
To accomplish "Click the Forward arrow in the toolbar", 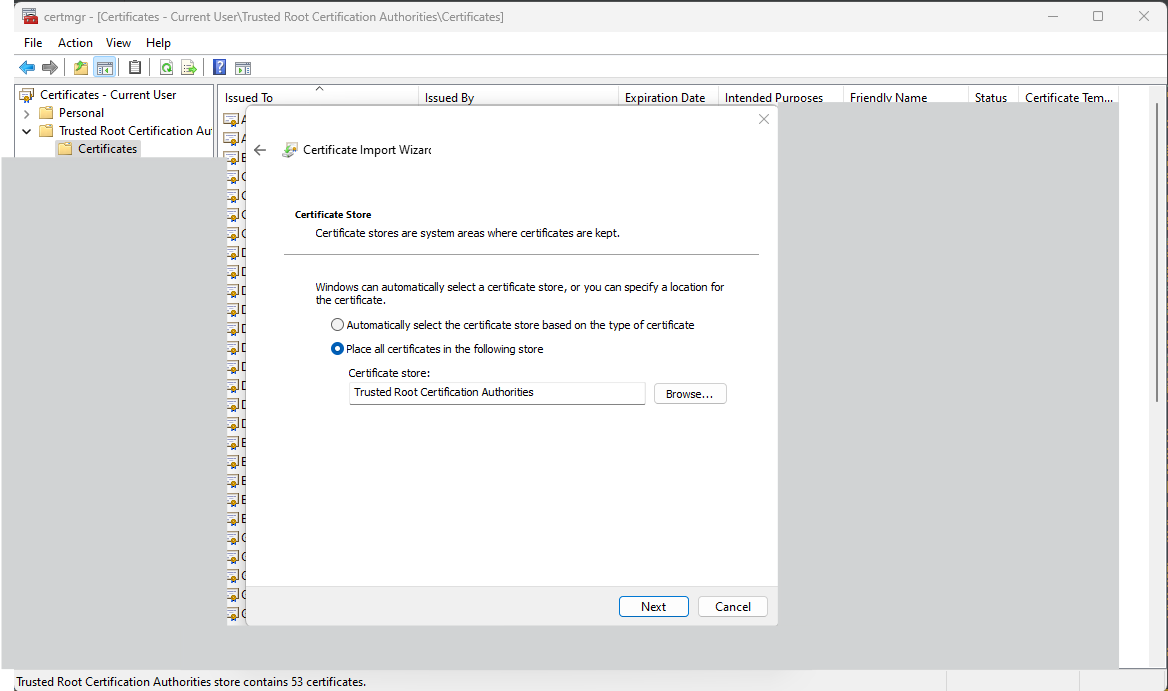I will point(49,68).
